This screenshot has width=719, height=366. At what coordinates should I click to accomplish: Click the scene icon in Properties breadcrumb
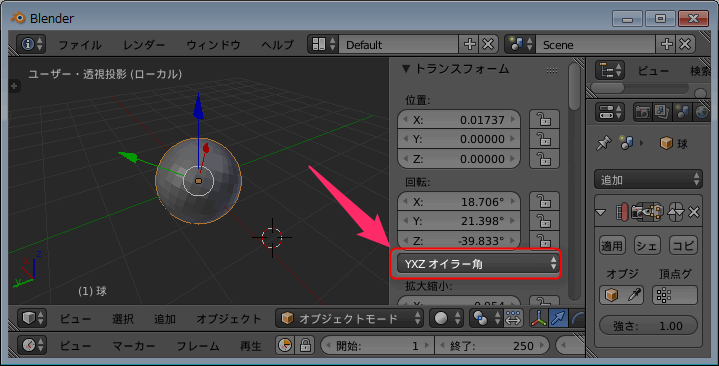click(626, 144)
